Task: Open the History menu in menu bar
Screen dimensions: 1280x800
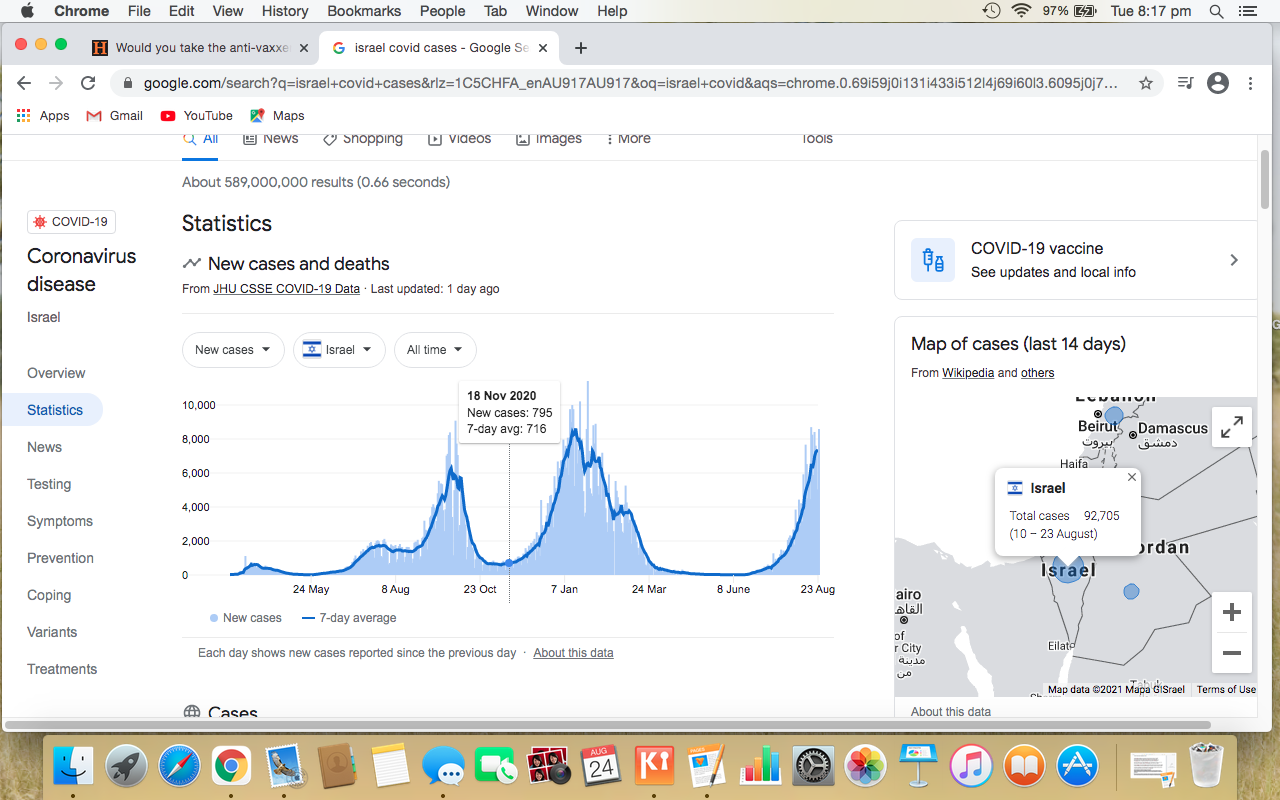Action: click(x=285, y=12)
